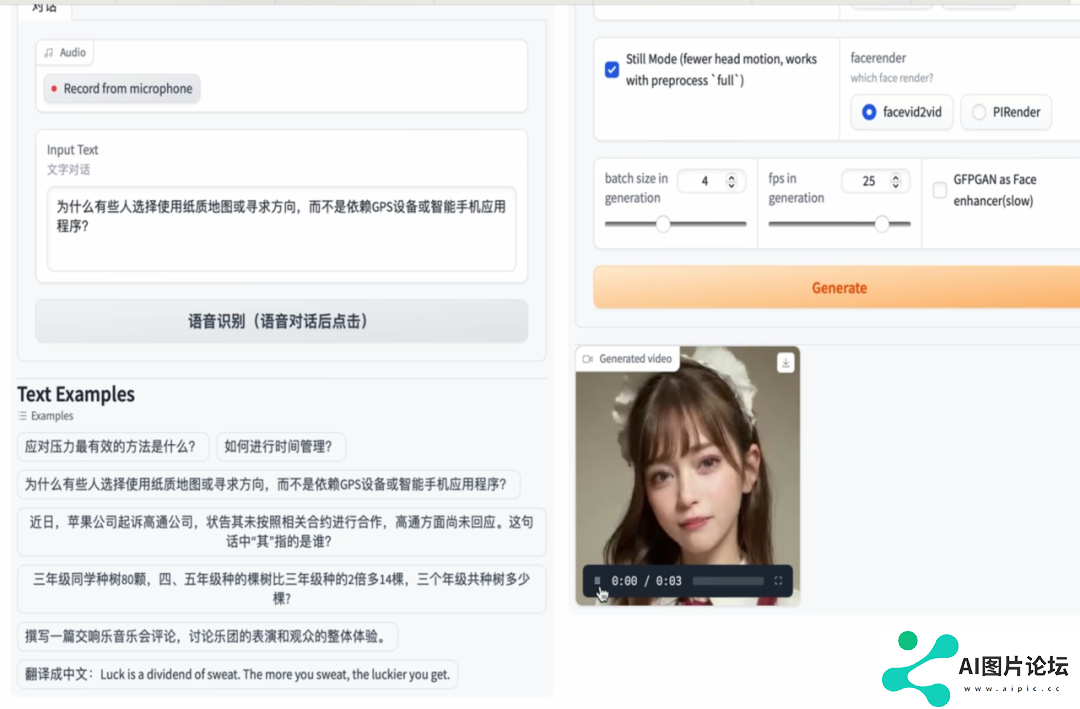Pick example 撰写一篇交响乐音乐会评论

pyautogui.click(x=207, y=636)
